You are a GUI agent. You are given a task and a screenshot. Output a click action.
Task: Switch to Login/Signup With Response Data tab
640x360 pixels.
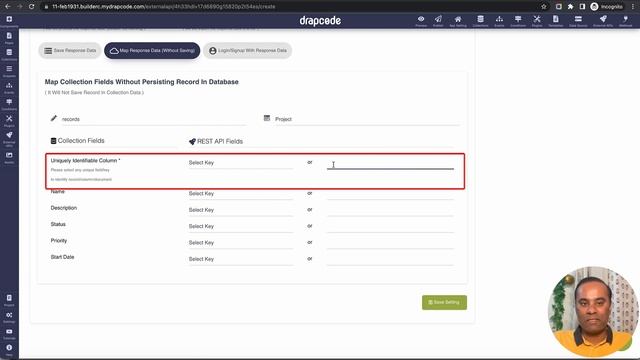point(247,51)
